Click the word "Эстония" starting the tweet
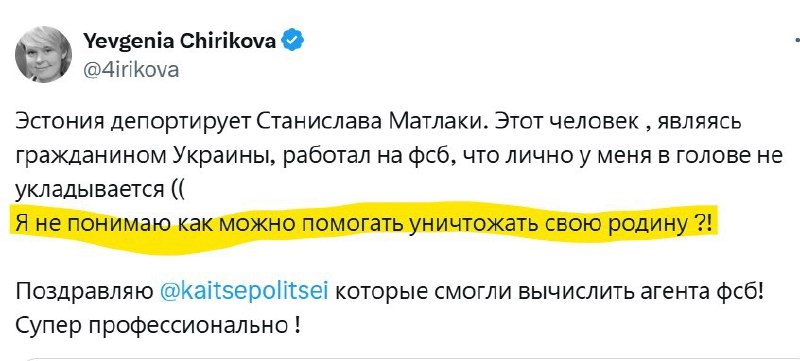 (57, 124)
